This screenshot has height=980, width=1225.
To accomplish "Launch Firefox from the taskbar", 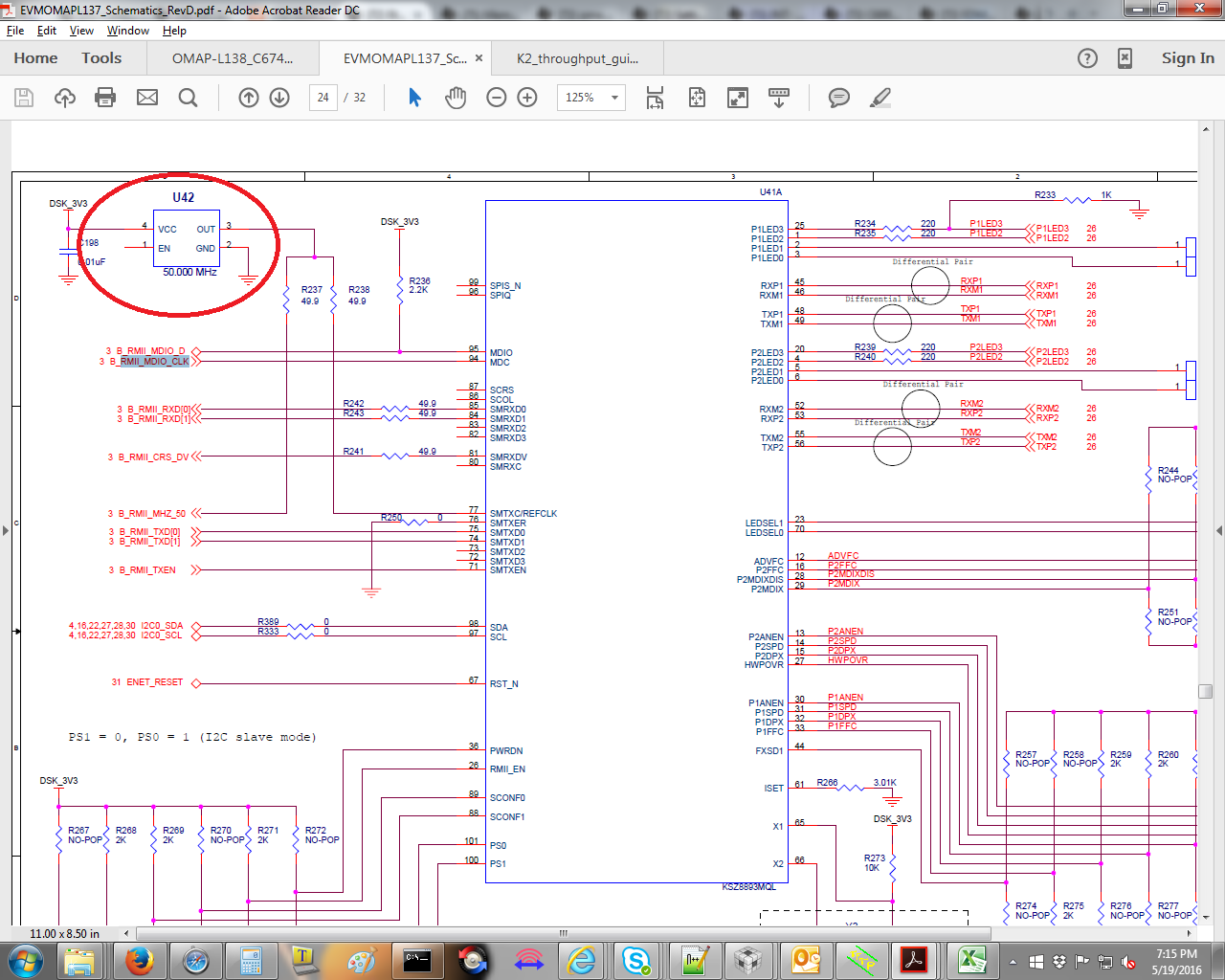I will pos(140,960).
